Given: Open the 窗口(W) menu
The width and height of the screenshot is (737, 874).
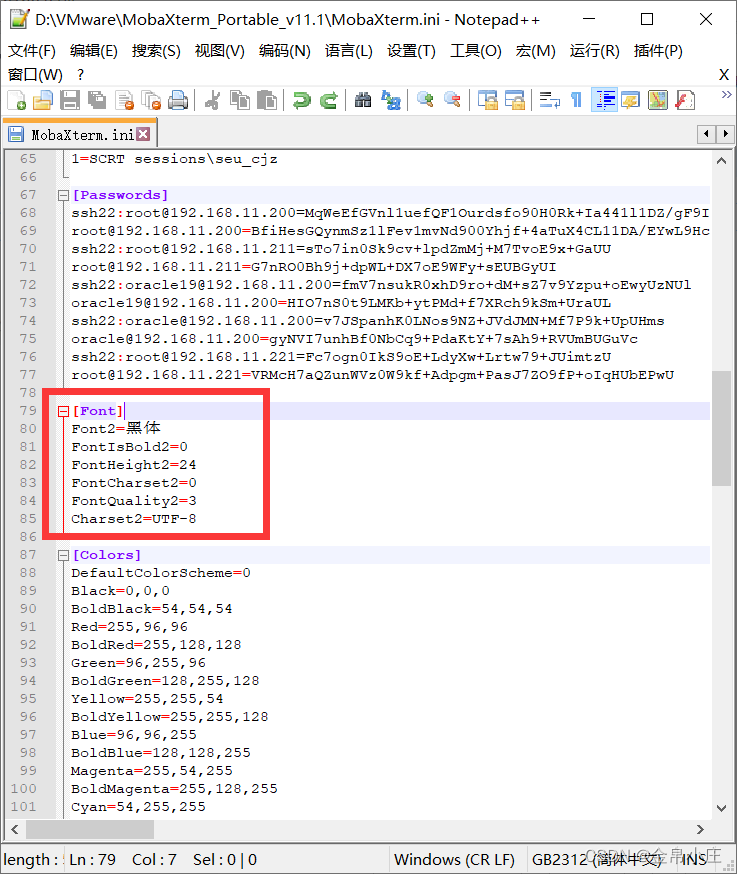Looking at the screenshot, I should [35, 74].
